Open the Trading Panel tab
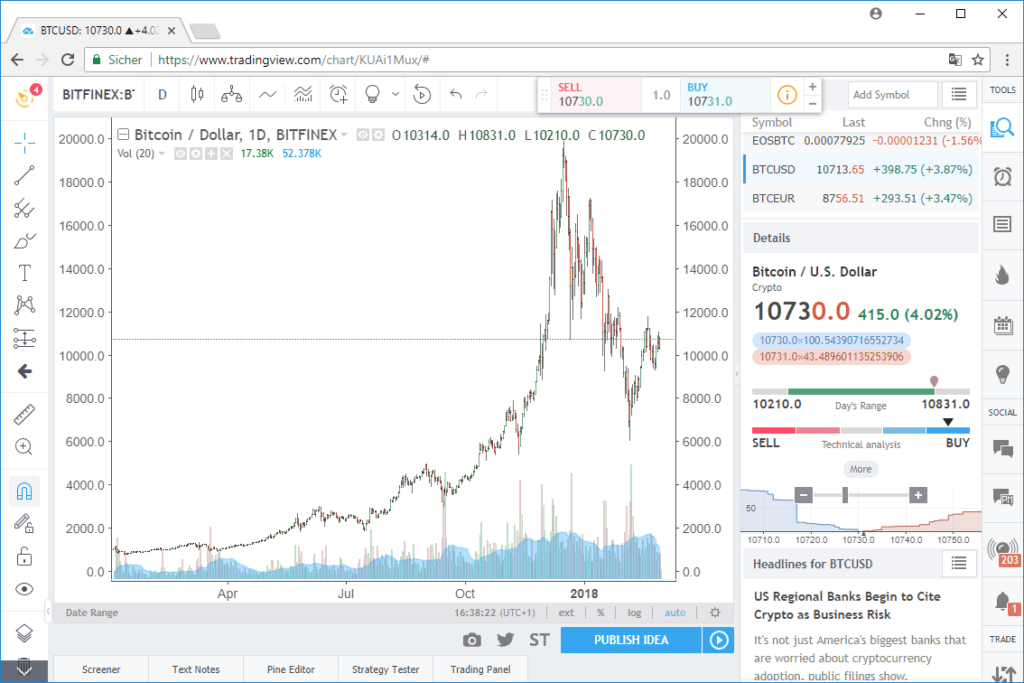This screenshot has width=1024, height=683. click(x=480, y=669)
